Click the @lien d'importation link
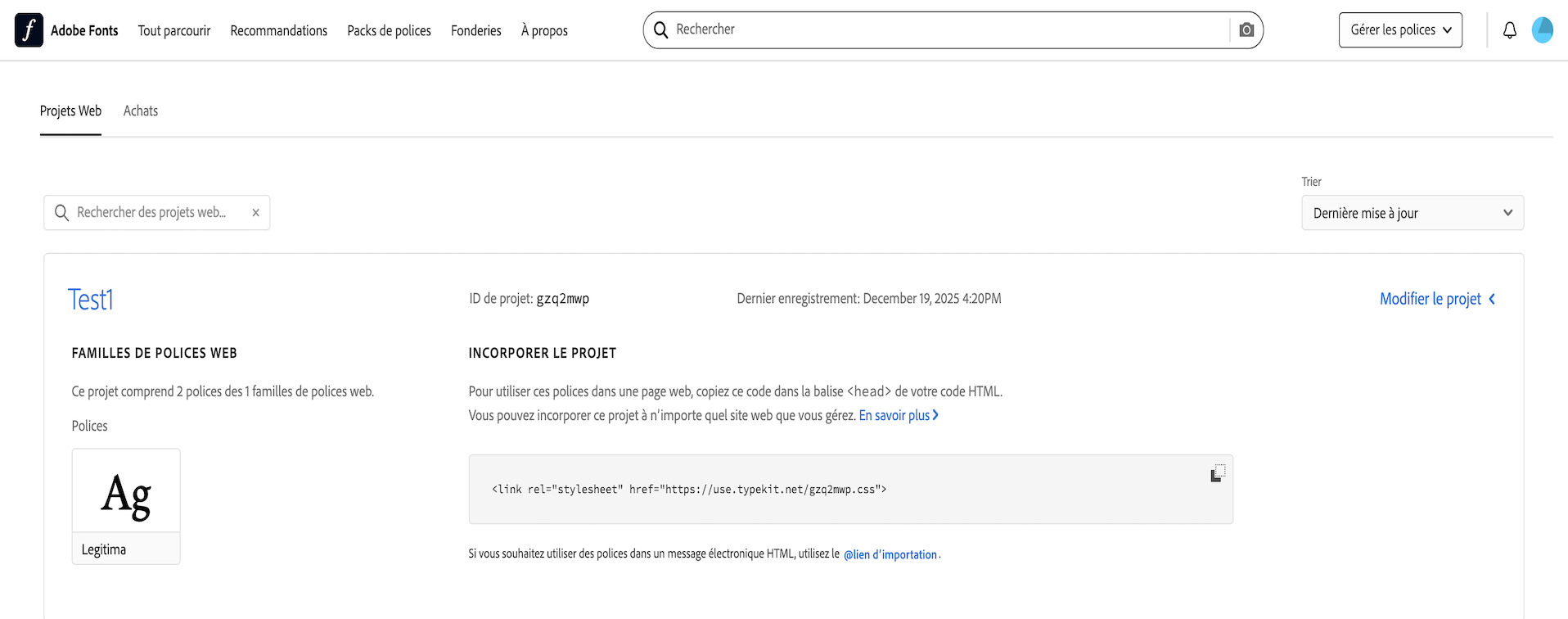Image resolution: width=1568 pixels, height=619 pixels. 890,554
